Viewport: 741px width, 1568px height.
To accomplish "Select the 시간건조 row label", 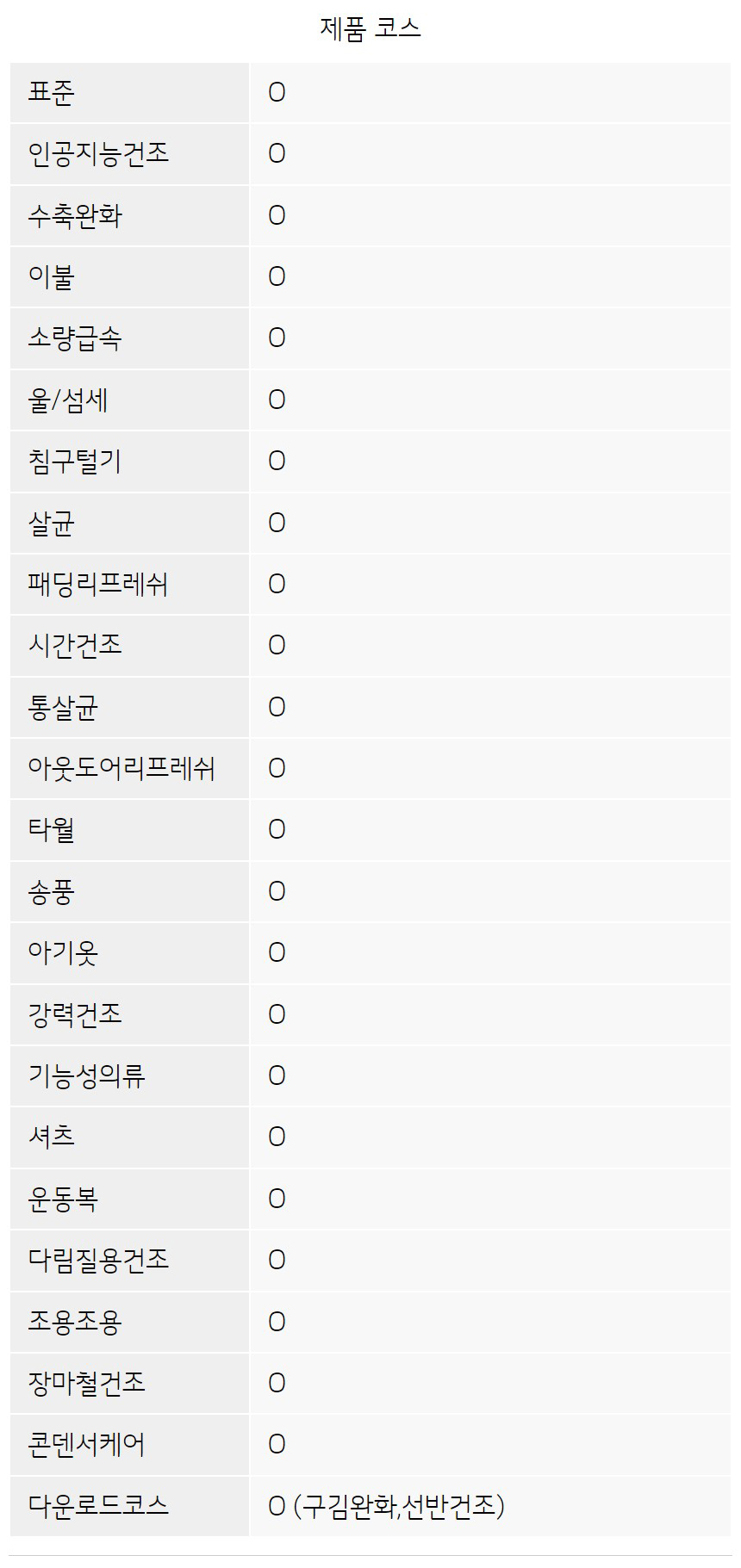I will [x=75, y=645].
